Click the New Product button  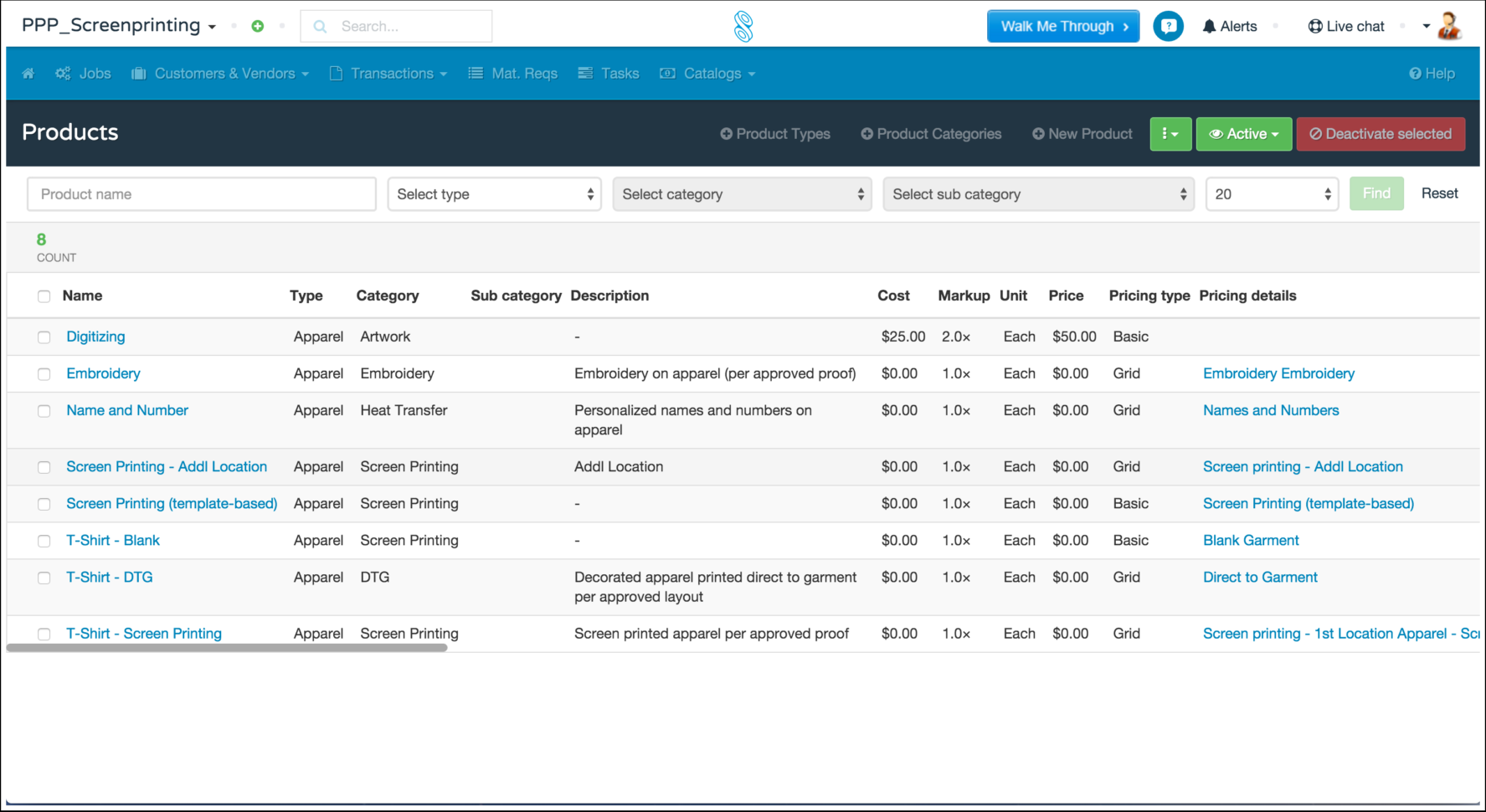point(1082,134)
